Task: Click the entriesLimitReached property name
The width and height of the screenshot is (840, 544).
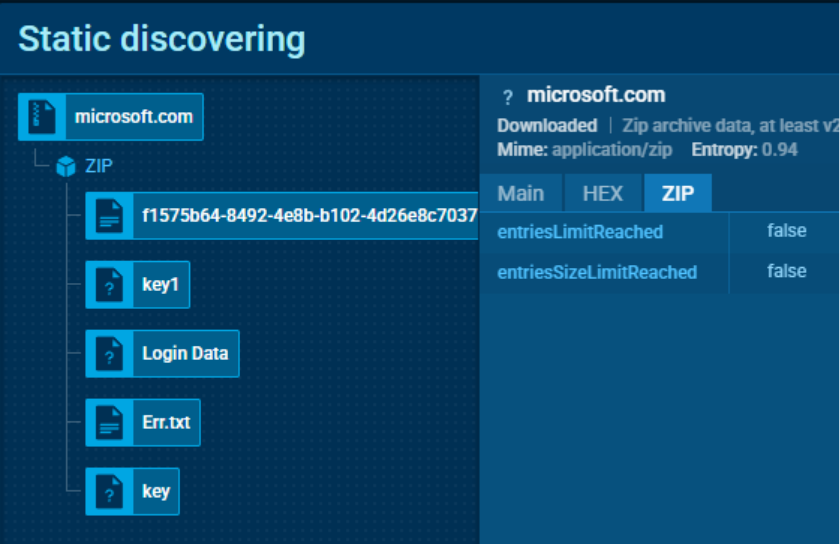Action: click(580, 232)
